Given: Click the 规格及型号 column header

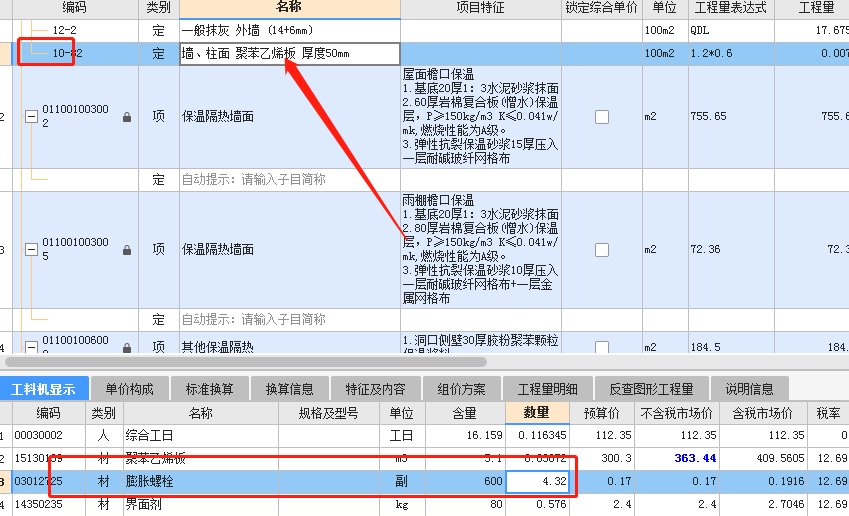Looking at the screenshot, I should (329, 413).
